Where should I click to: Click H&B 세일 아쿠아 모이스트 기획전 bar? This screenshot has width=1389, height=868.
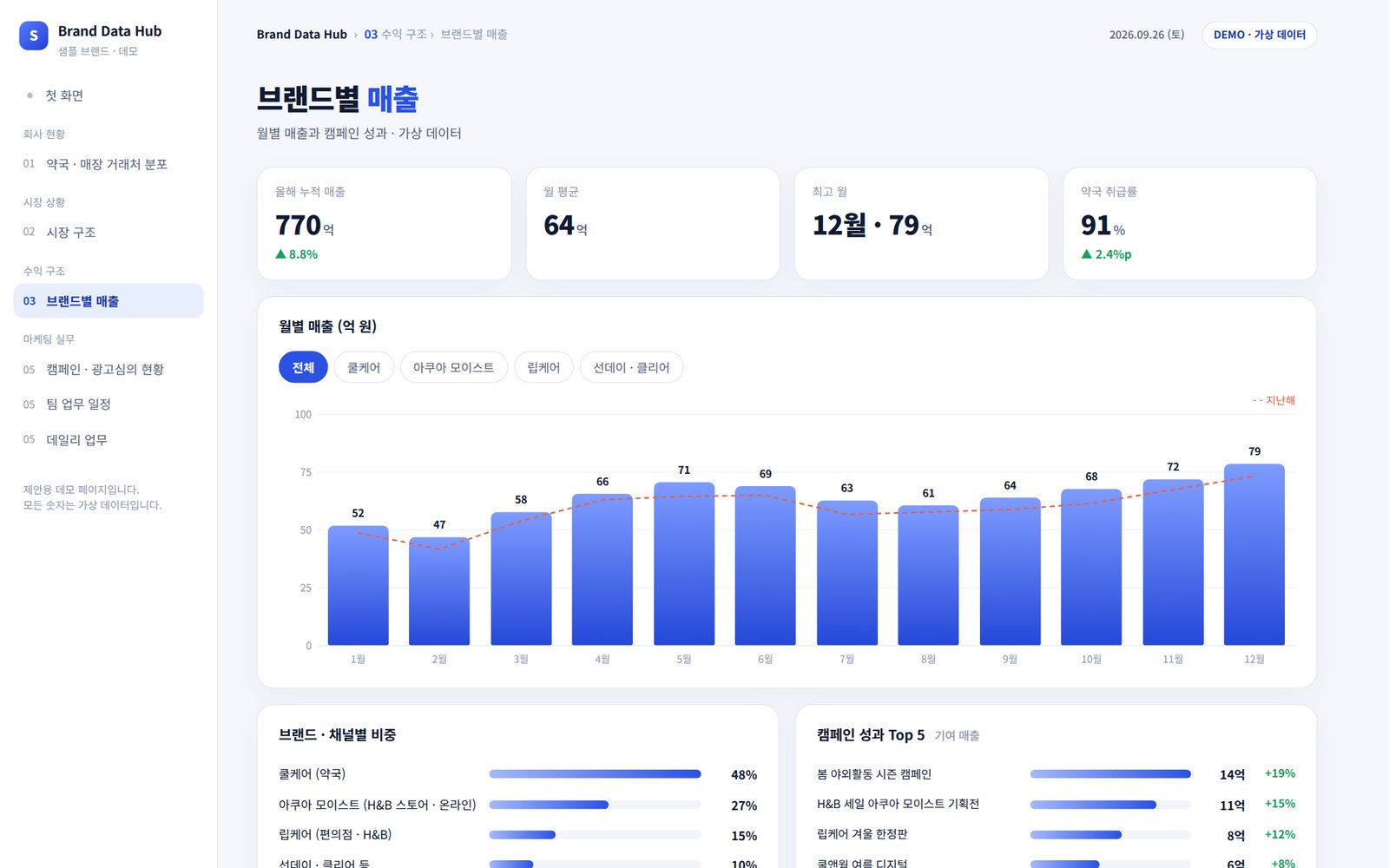[1110, 805]
